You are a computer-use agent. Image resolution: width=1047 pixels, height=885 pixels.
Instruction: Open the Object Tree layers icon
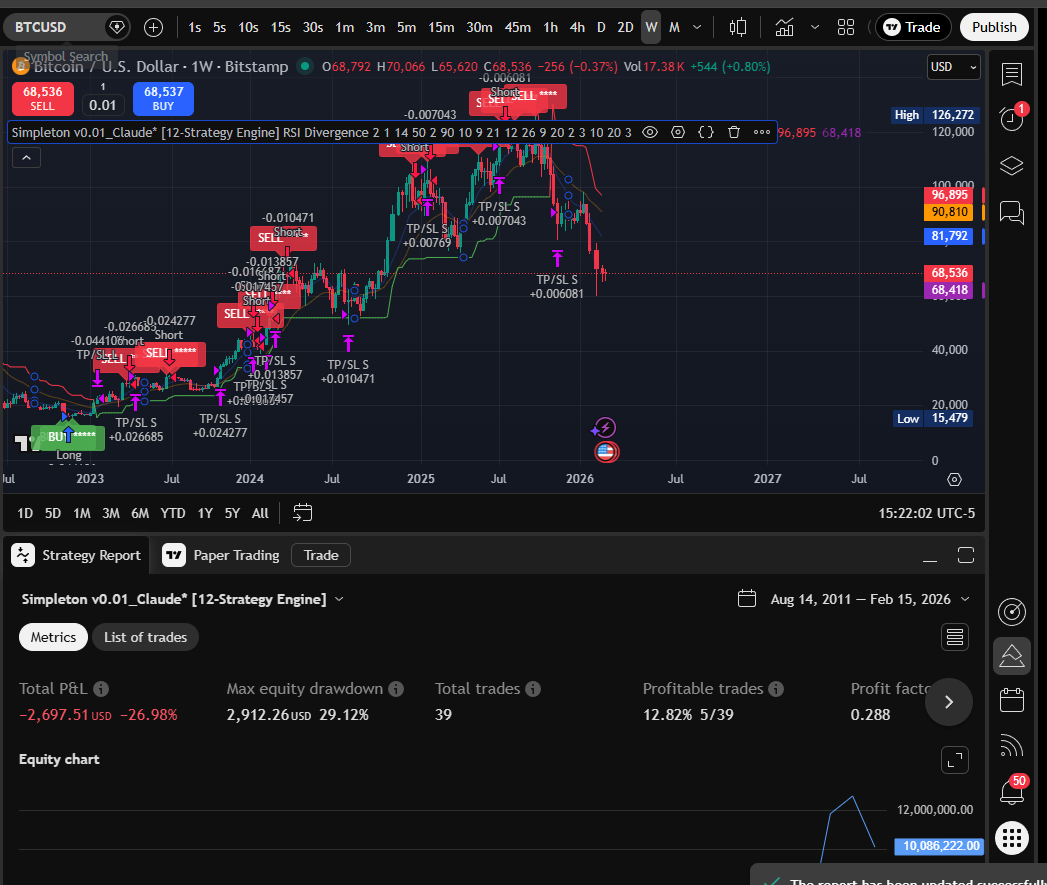[x=1011, y=165]
